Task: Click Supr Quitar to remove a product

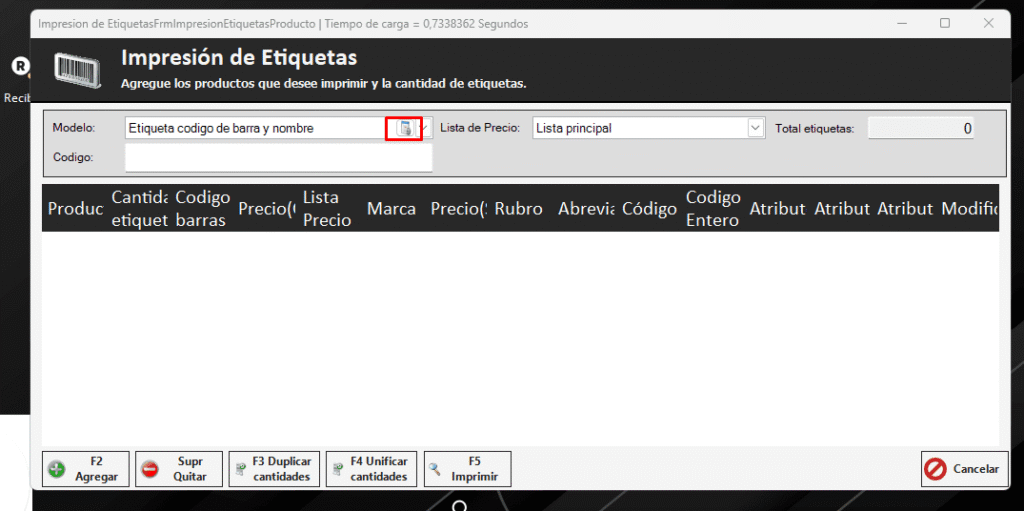Action: (178, 469)
